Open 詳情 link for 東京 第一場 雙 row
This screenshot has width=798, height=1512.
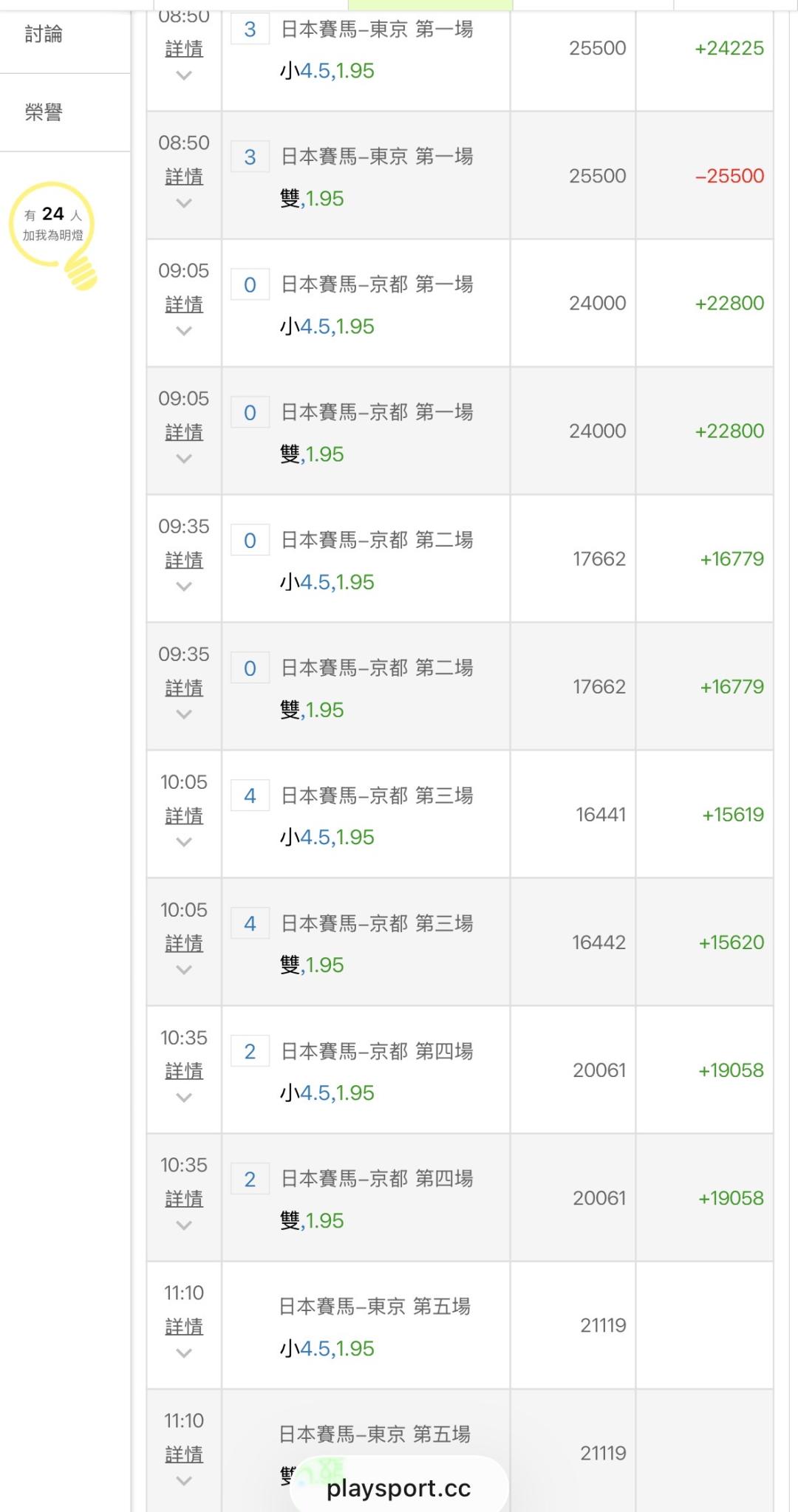click(184, 177)
